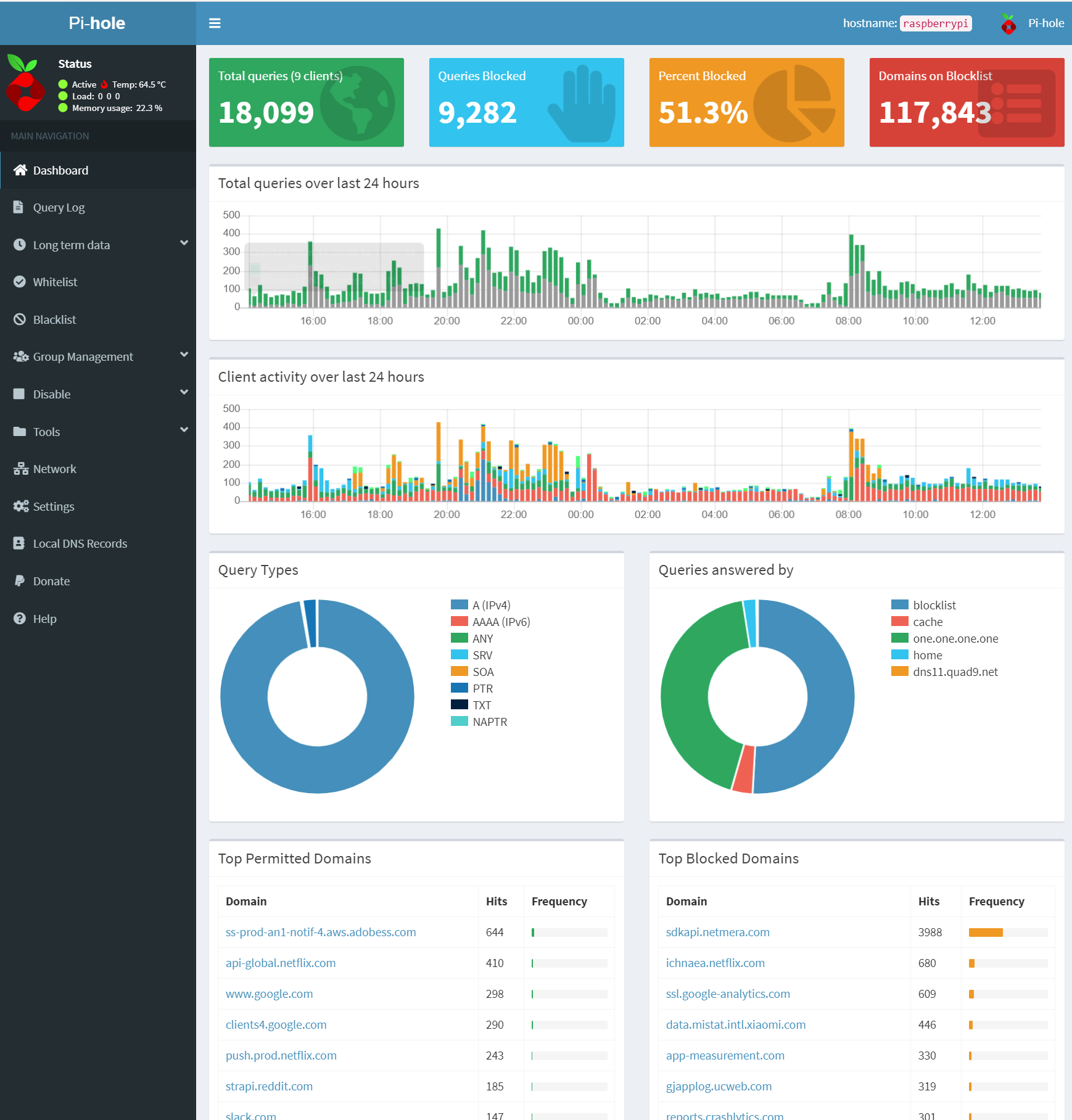Click the Whitelist check-circle icon
Viewport: 1072px width, 1120px height.
20,282
